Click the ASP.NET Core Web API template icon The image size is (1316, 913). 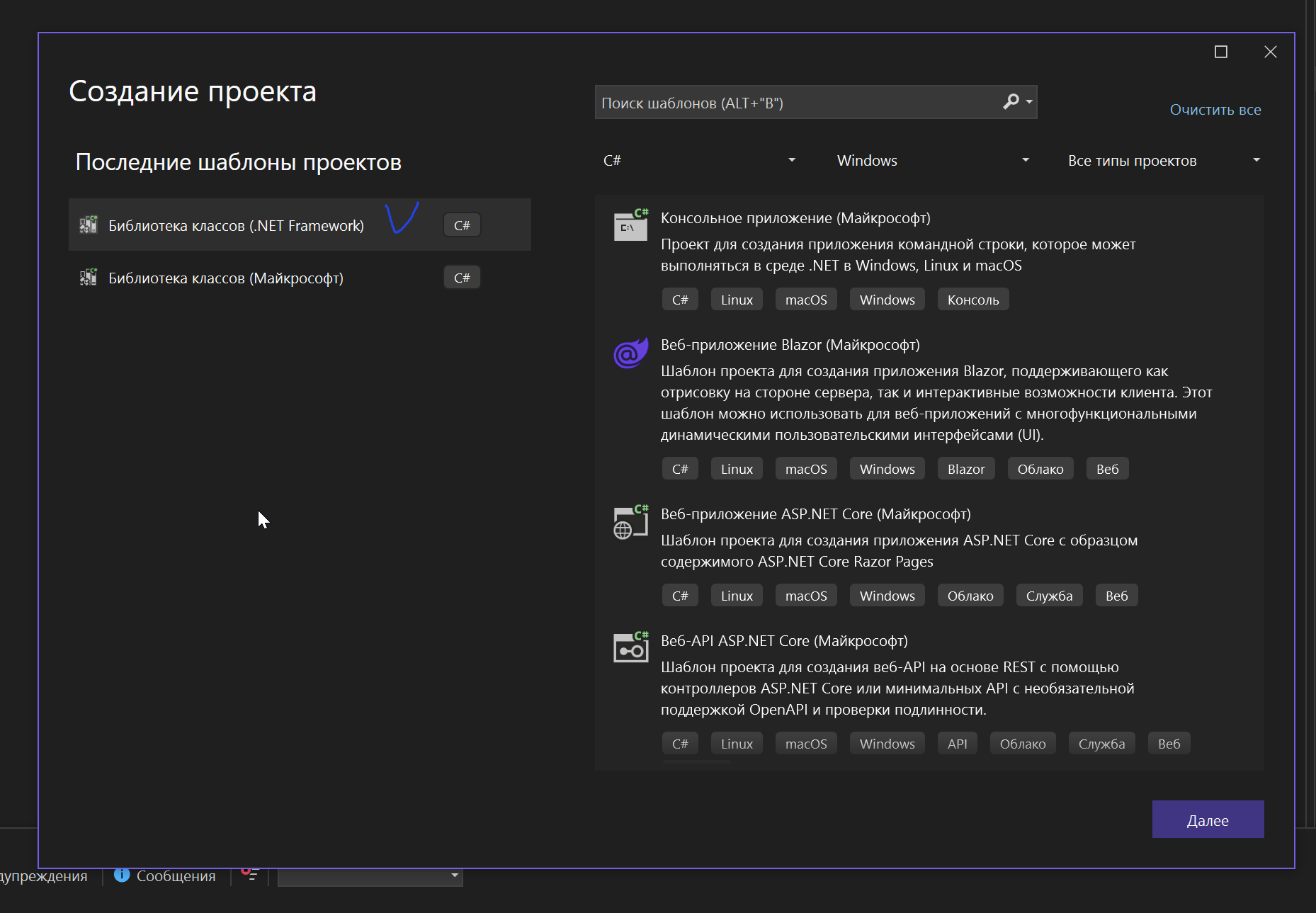coord(630,647)
